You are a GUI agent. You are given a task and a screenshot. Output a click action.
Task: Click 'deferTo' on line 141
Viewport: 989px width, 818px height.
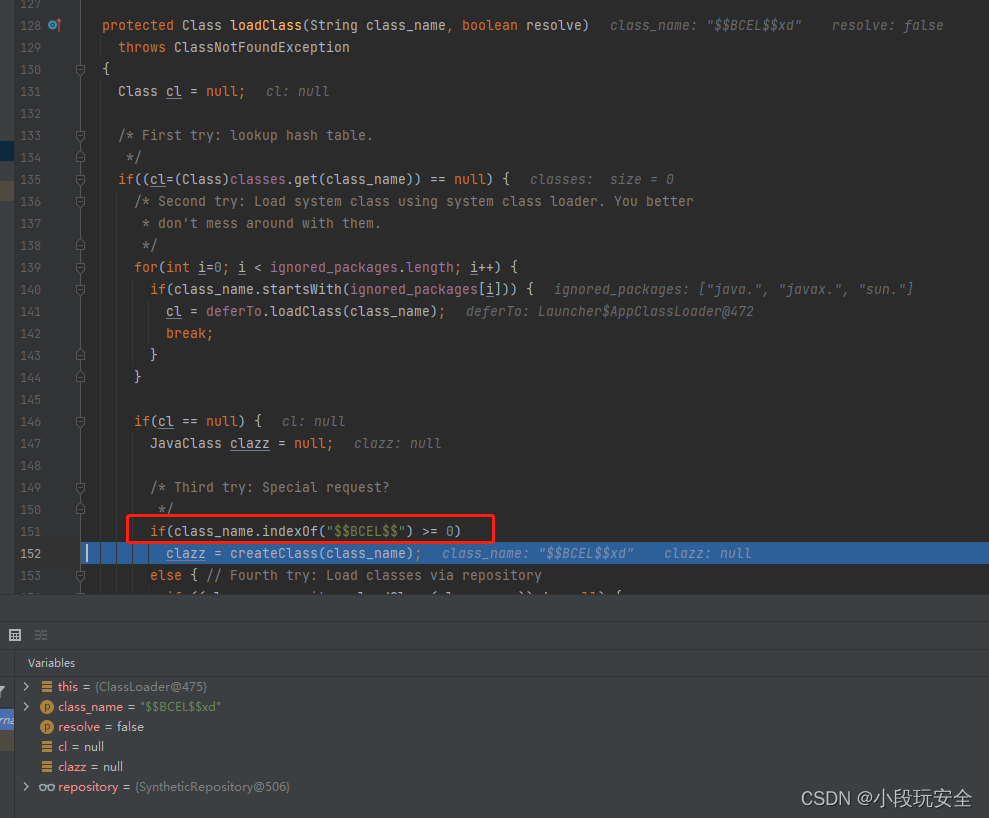233,312
